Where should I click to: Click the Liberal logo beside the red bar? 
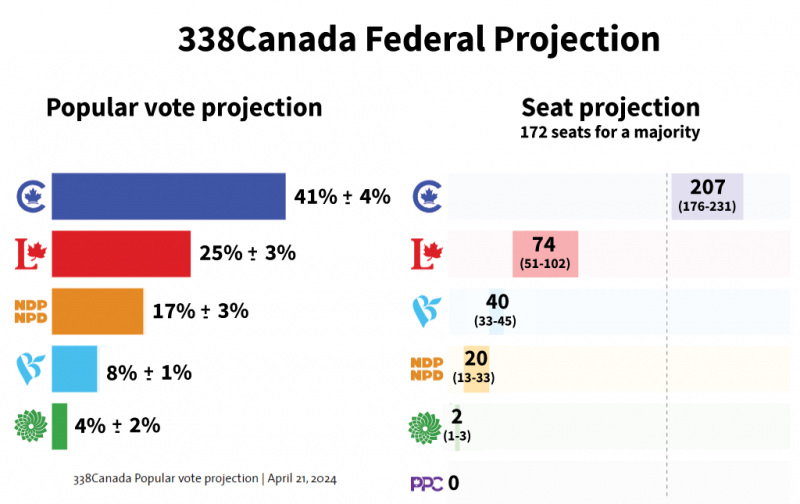point(31,254)
